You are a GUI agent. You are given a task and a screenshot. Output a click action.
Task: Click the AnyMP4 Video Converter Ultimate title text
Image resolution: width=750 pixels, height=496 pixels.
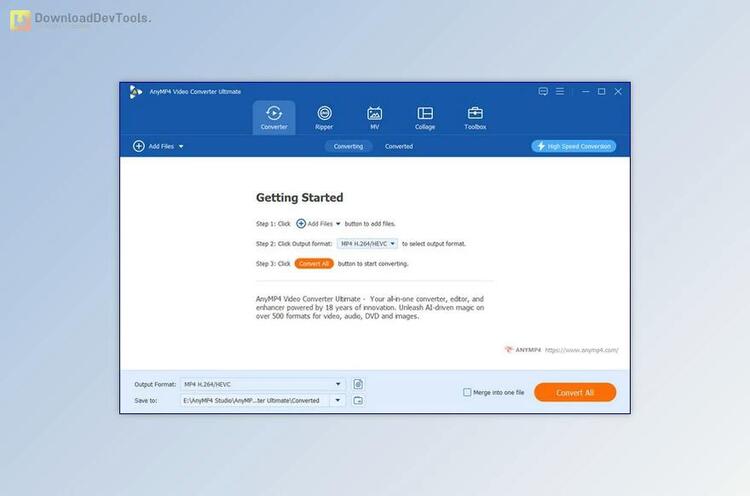point(195,92)
